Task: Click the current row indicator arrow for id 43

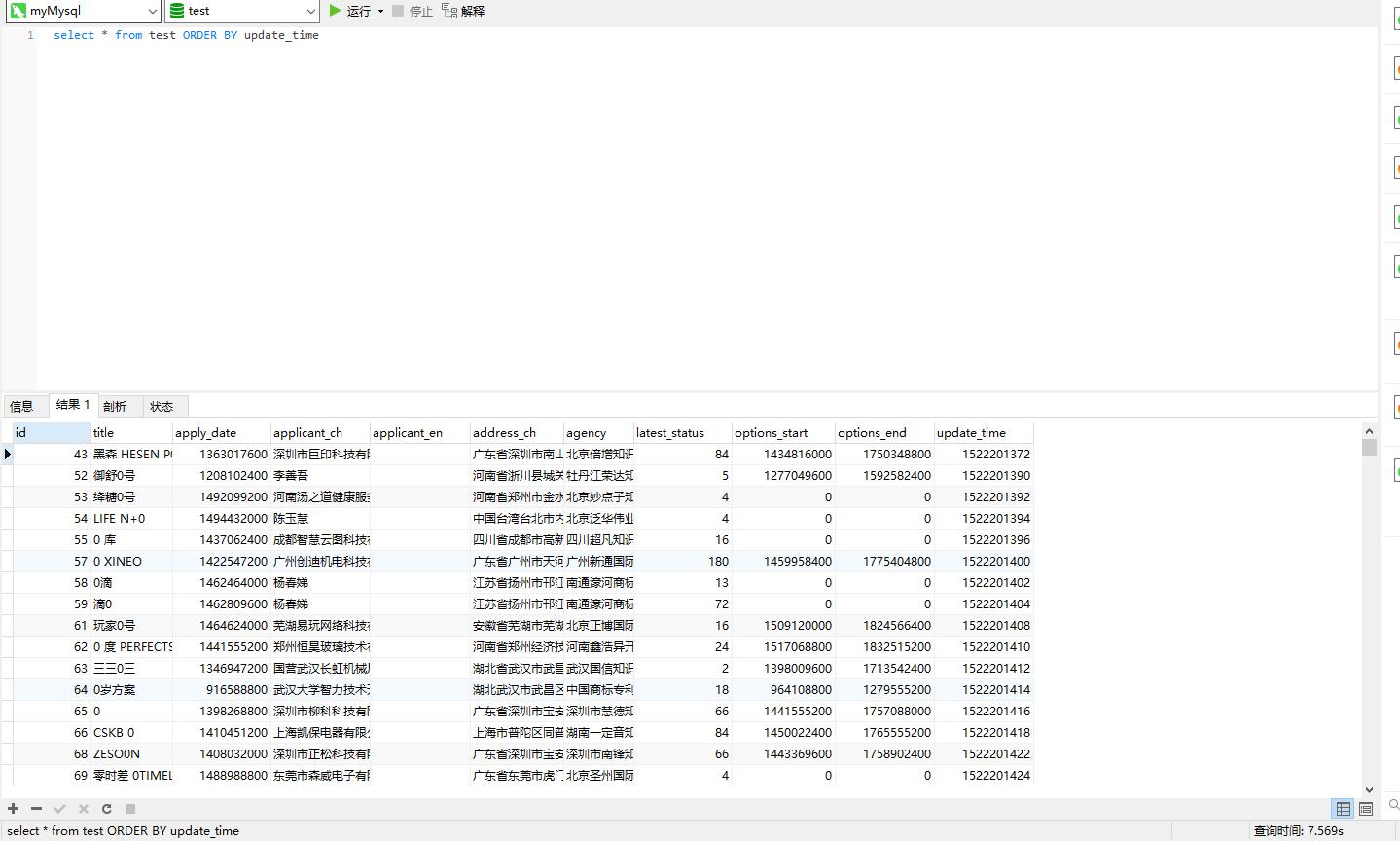Action: (x=7, y=455)
